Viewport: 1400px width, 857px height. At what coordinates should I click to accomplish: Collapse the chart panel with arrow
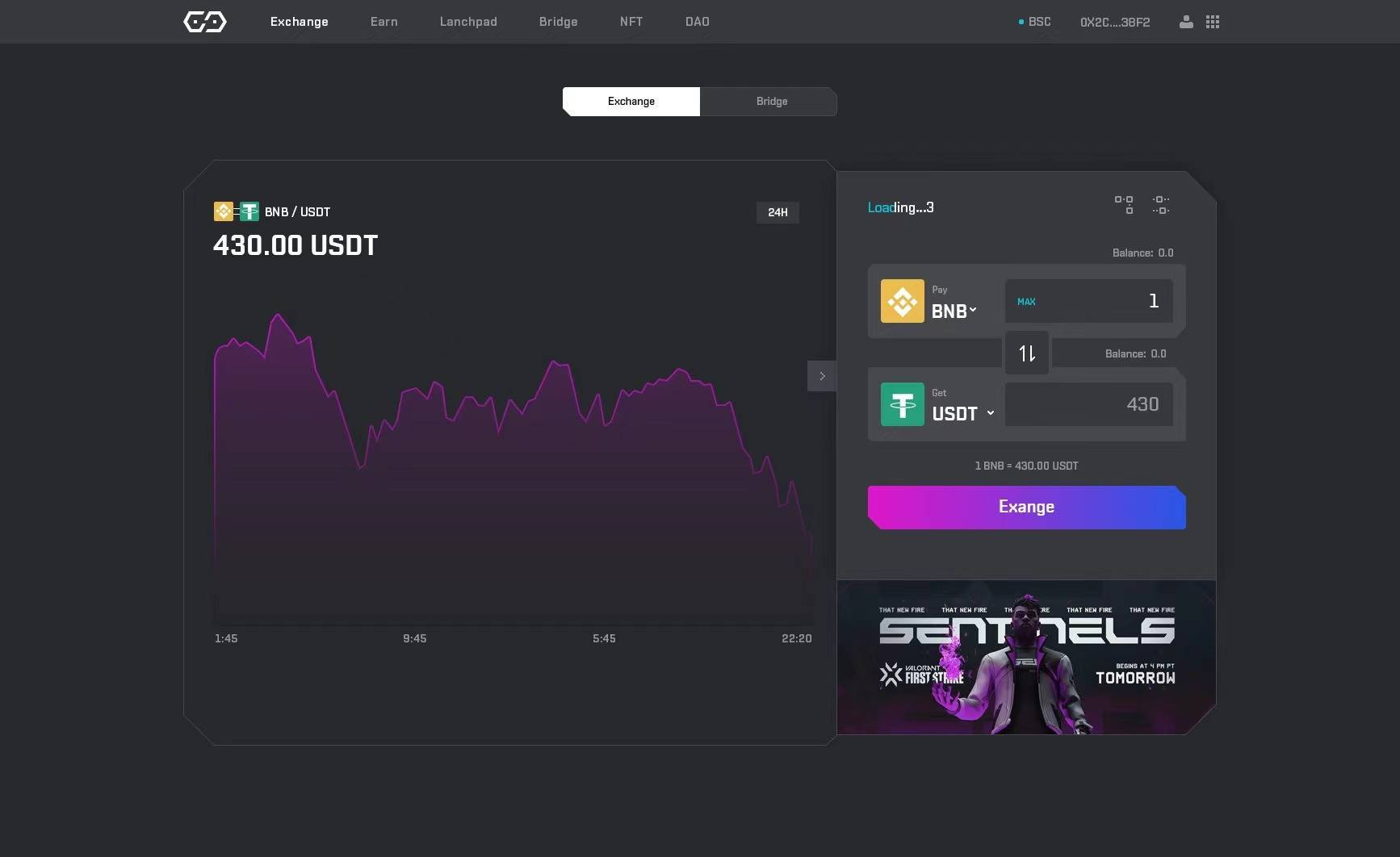click(822, 376)
